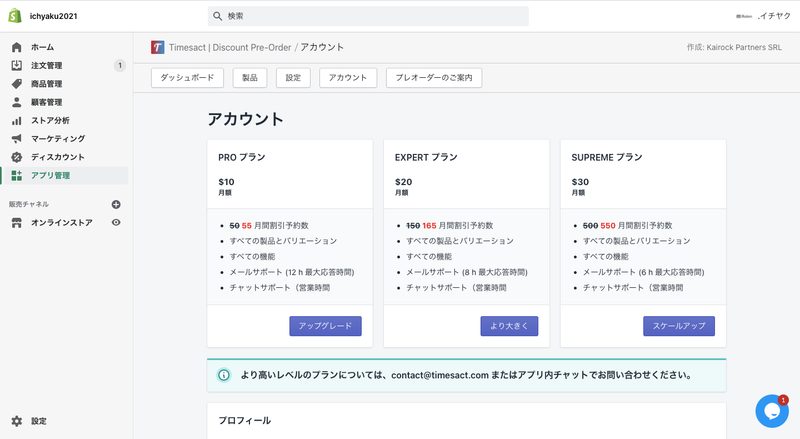The image size is (800, 439).
Task: Click PRO プラン card title
Action: pos(242,157)
